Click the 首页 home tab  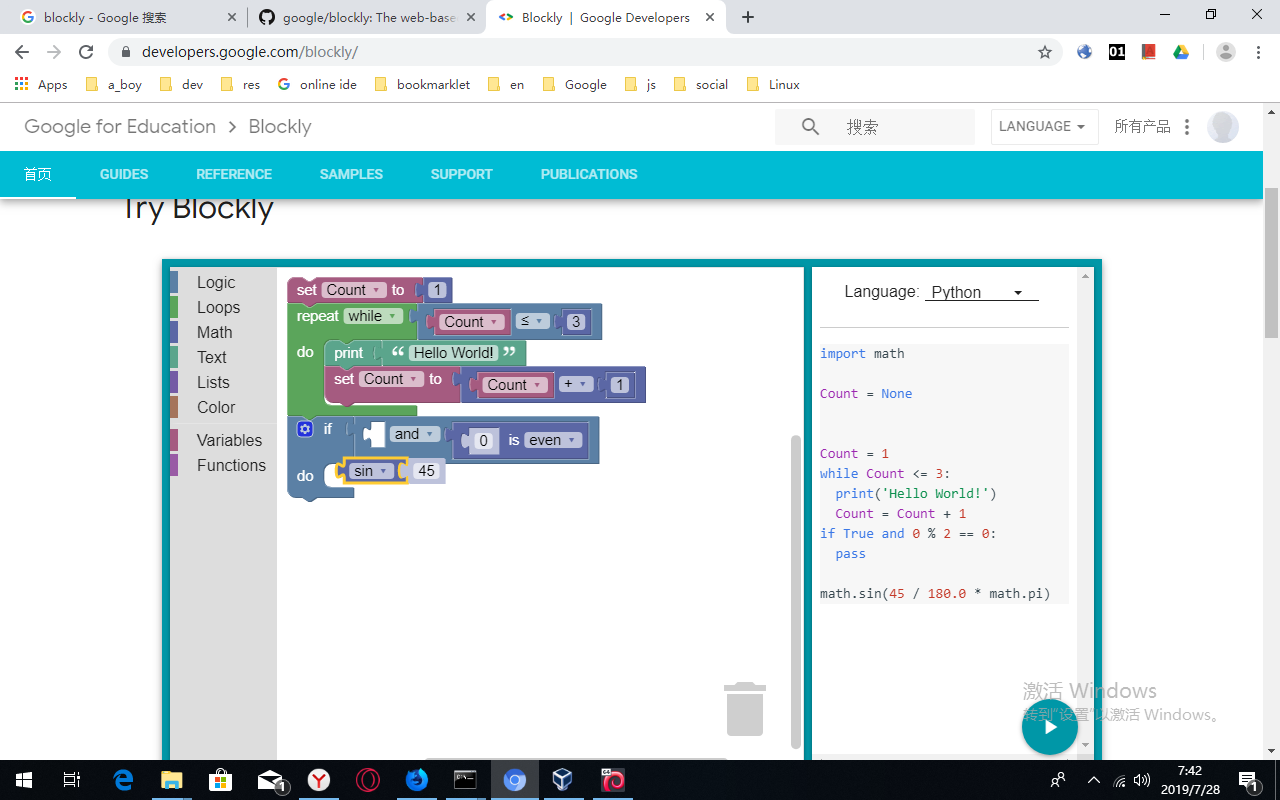click(38, 174)
